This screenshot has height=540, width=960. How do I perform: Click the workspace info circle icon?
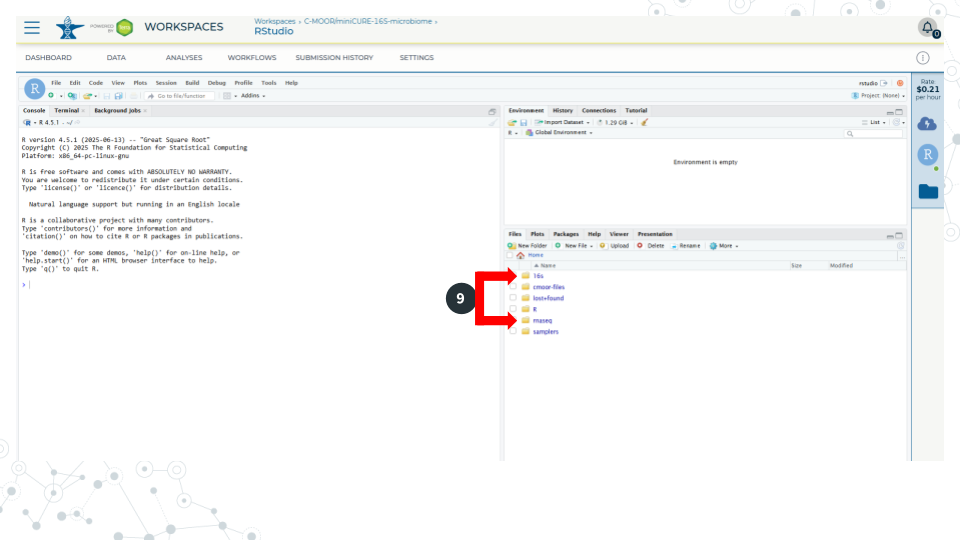coord(923,58)
